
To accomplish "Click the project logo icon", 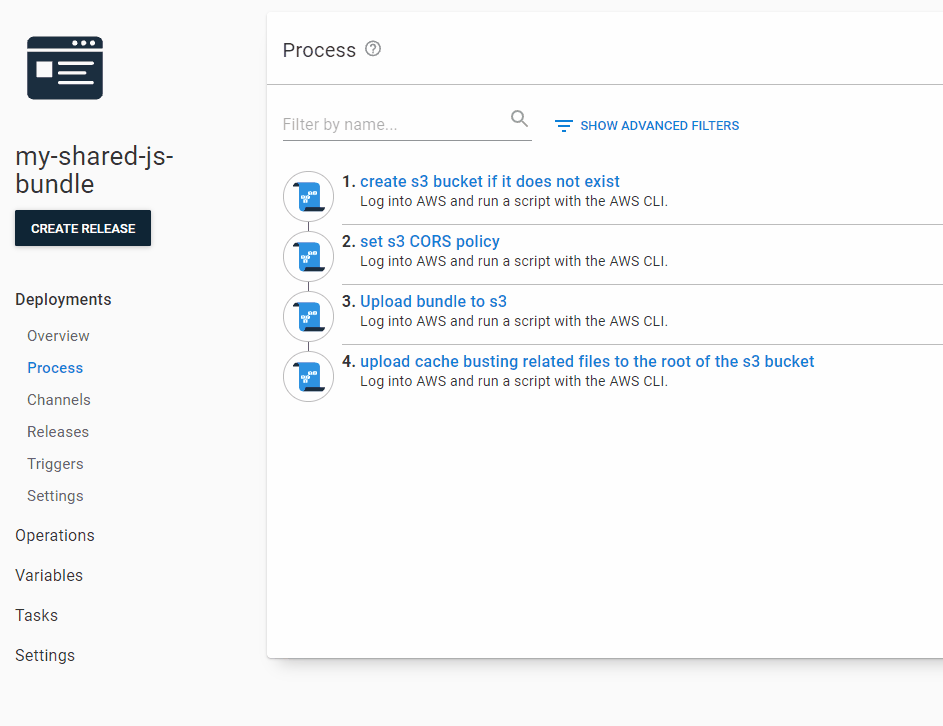I will pos(65,68).
